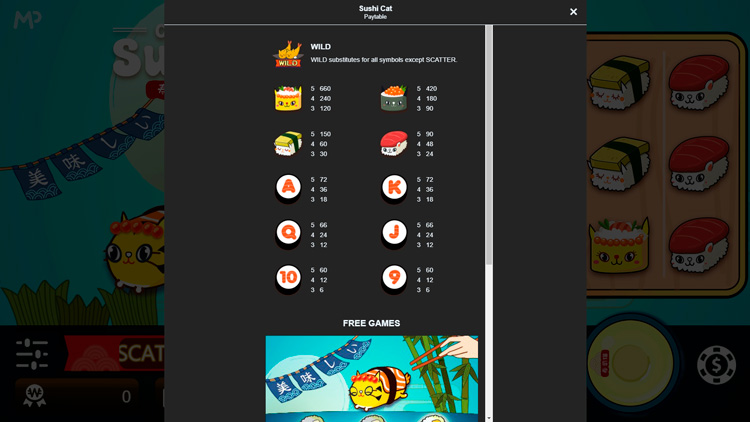Click the paytable scrollbar thumb
This screenshot has width=750, height=422.
point(489,144)
